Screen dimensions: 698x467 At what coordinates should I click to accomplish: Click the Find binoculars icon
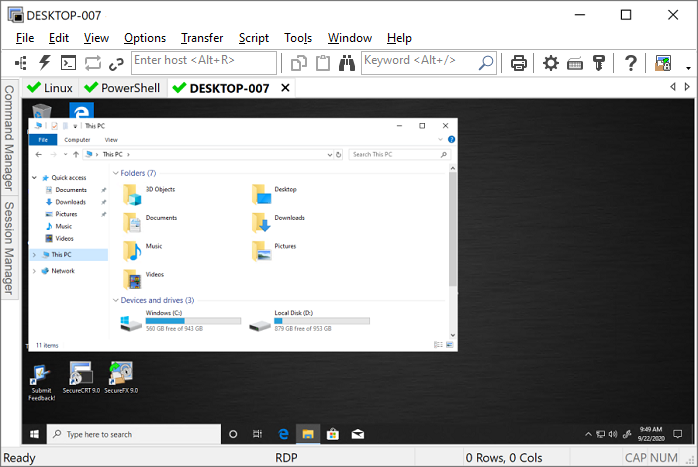347,63
